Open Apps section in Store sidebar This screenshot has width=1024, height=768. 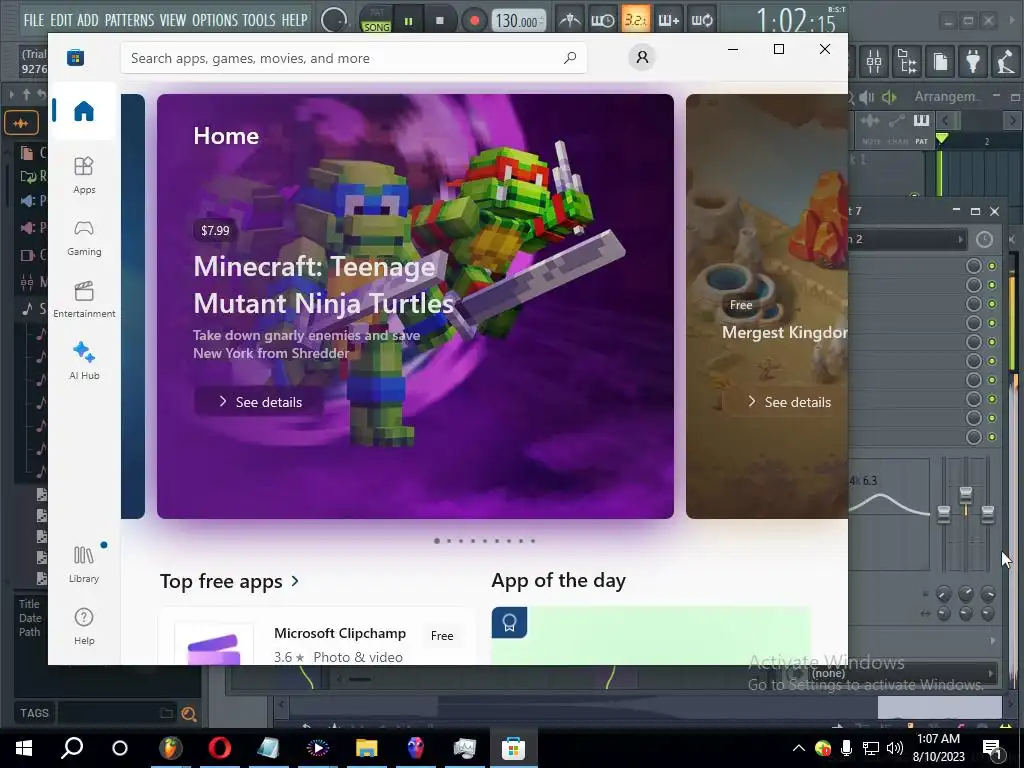[x=84, y=175]
